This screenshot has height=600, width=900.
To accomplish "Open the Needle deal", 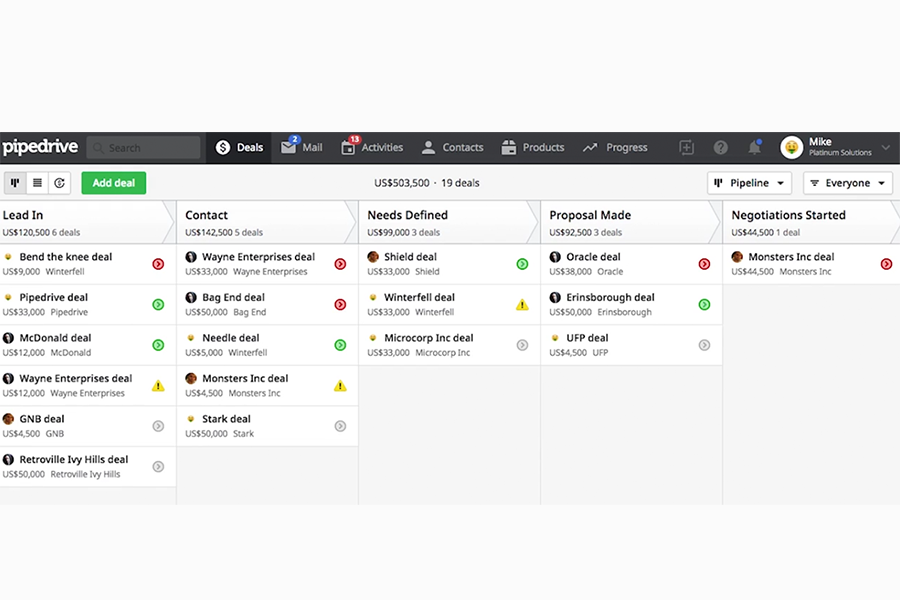I will coord(267,345).
